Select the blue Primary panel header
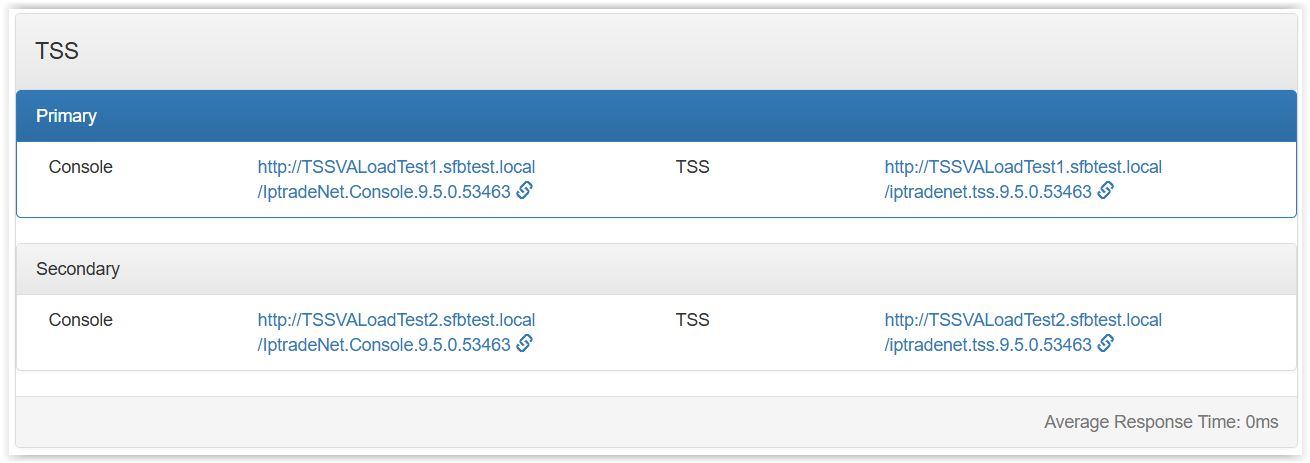The width and height of the screenshot is (1310, 463). [656, 116]
